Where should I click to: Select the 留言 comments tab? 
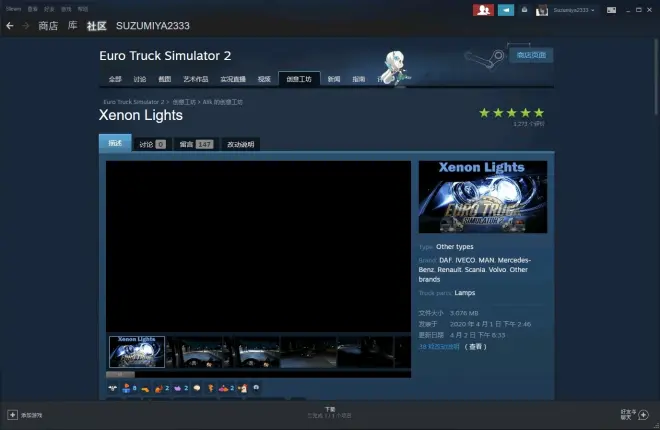click(x=195, y=144)
